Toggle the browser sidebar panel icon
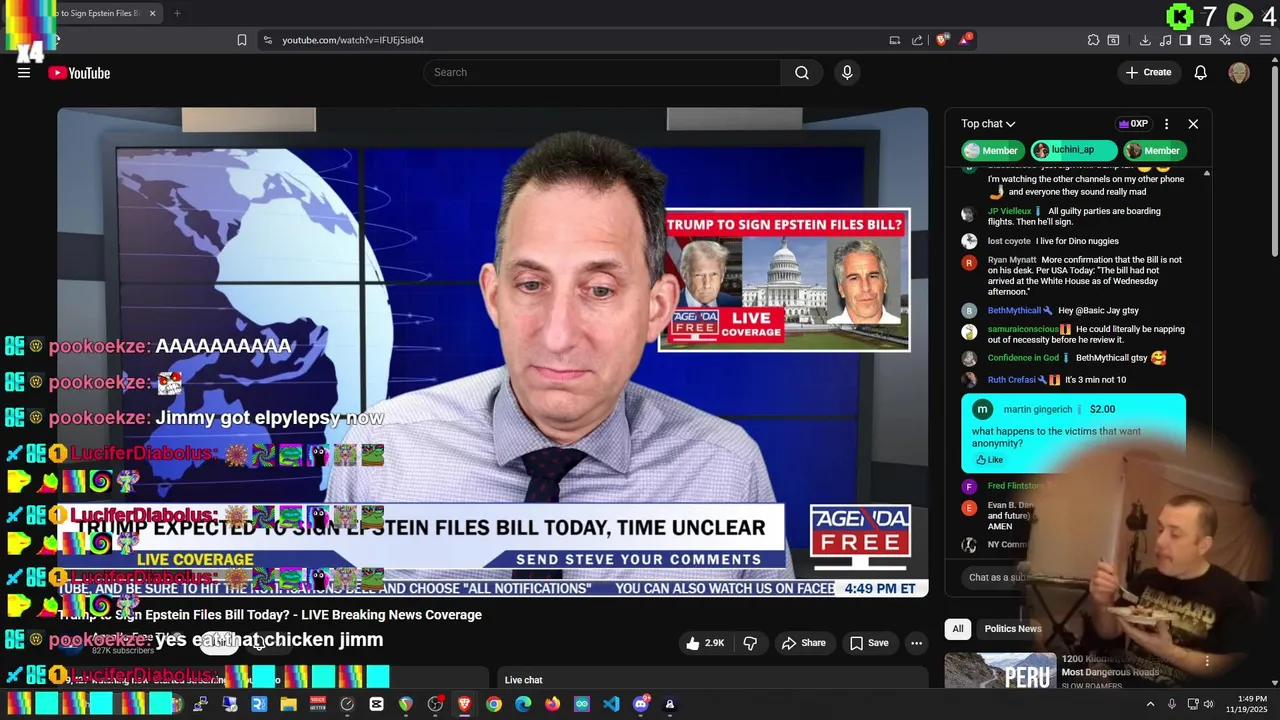The width and height of the screenshot is (1280, 720). click(1185, 40)
